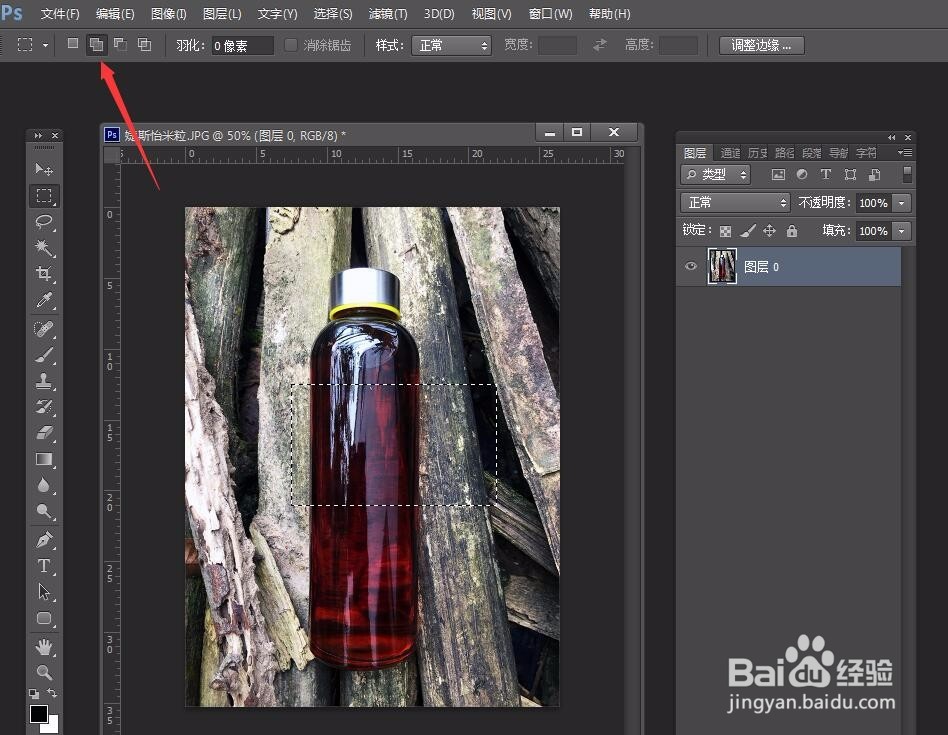Open the 滤镜(T) menu
Viewport: 948px width, 735px height.
pyautogui.click(x=388, y=13)
